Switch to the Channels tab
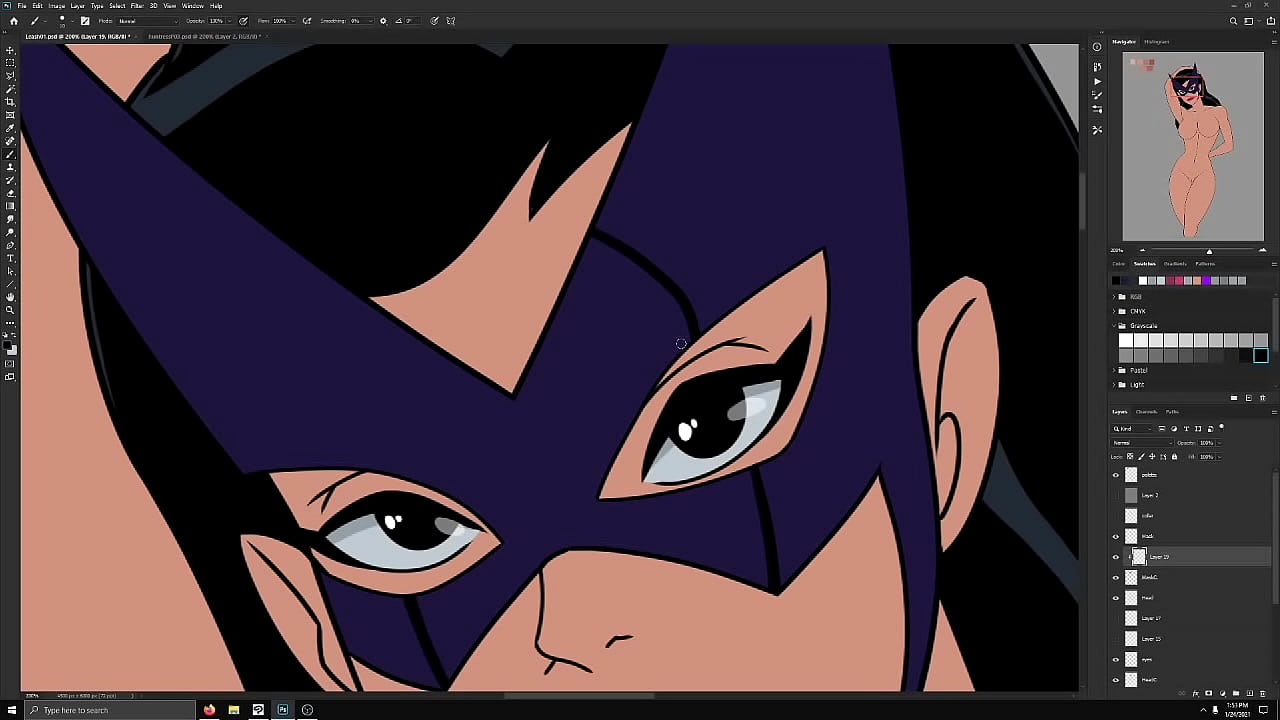1280x720 pixels. pos(1146,412)
